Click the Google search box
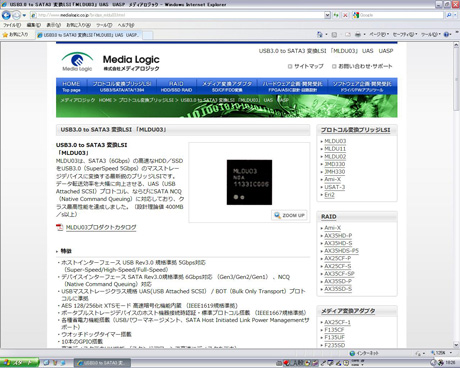This screenshot has height=368, width=460. [x=398, y=15]
